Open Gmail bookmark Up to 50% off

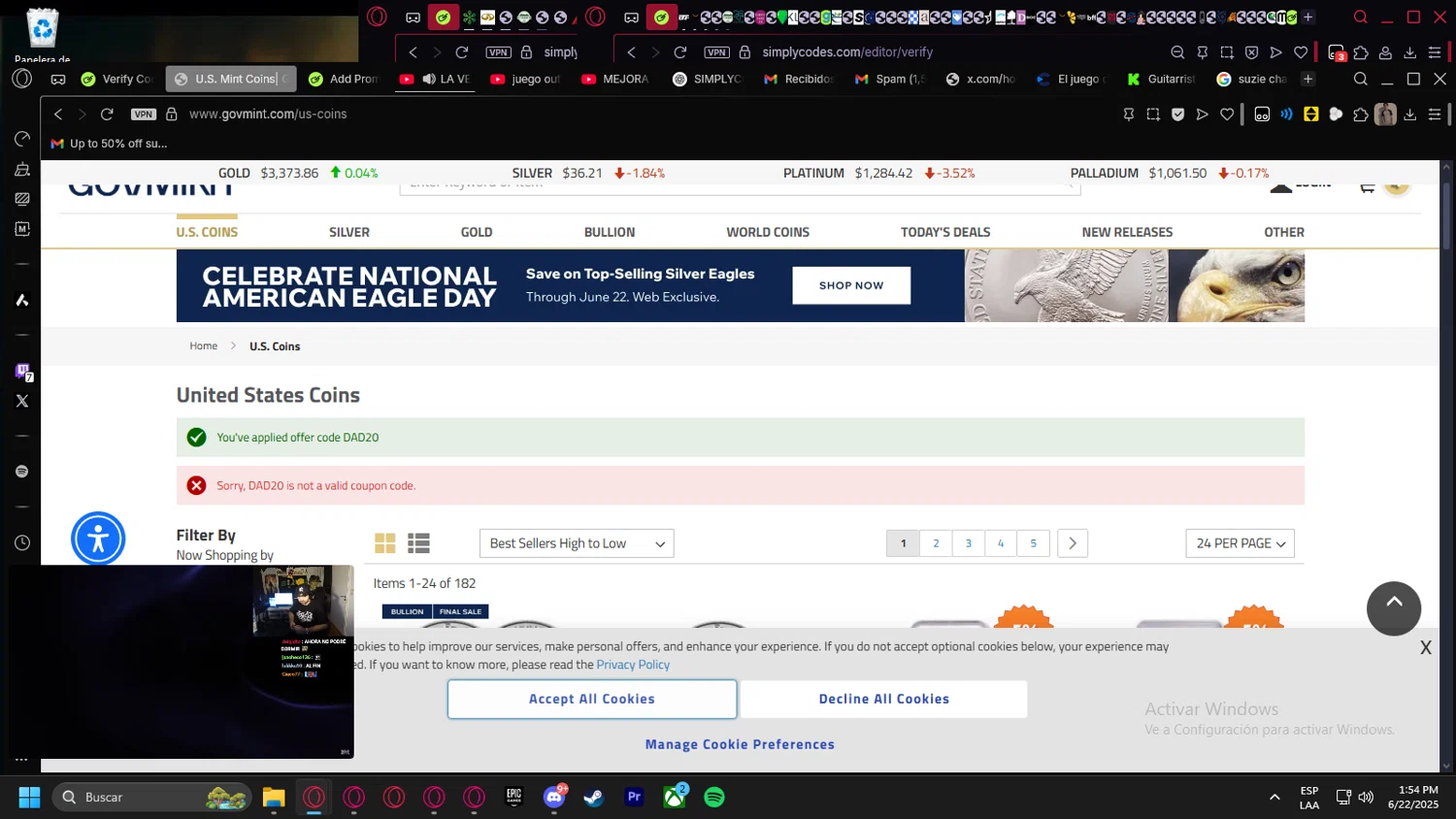(x=109, y=144)
